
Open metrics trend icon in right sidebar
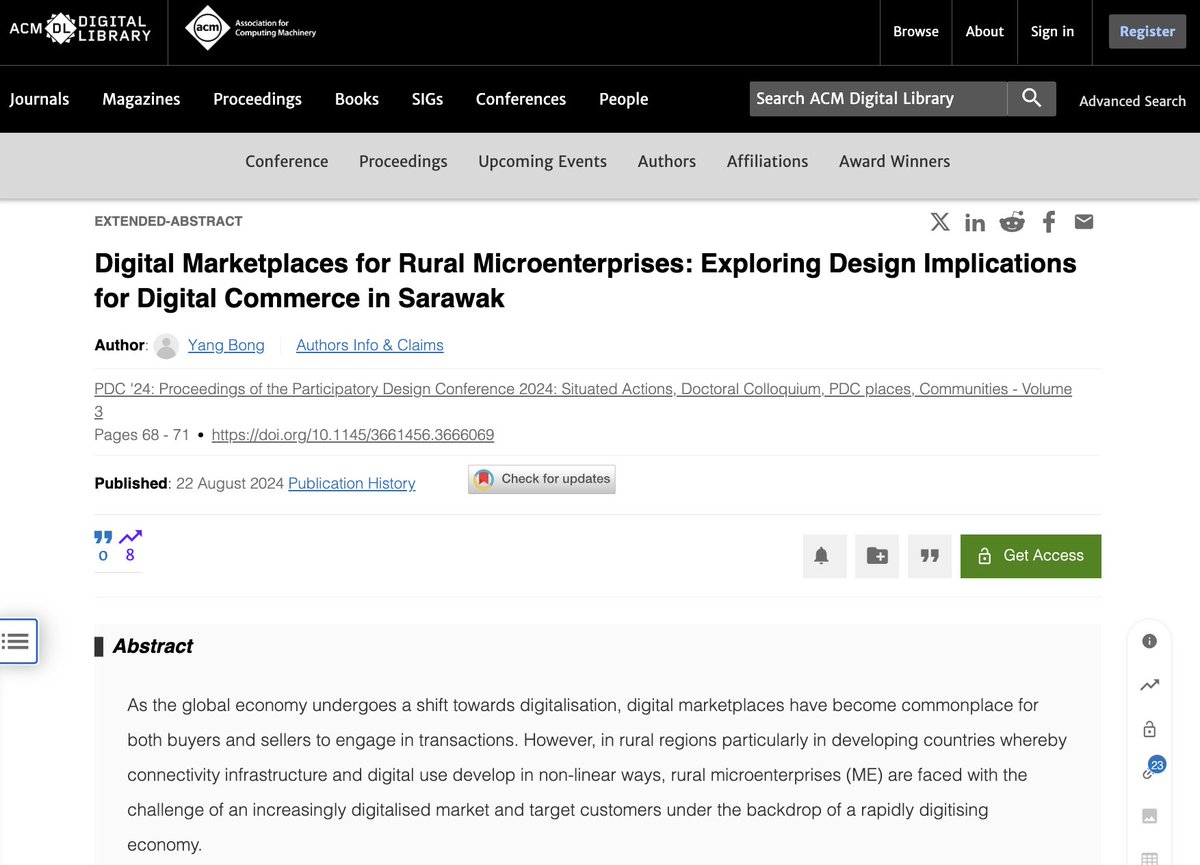[1149, 685]
